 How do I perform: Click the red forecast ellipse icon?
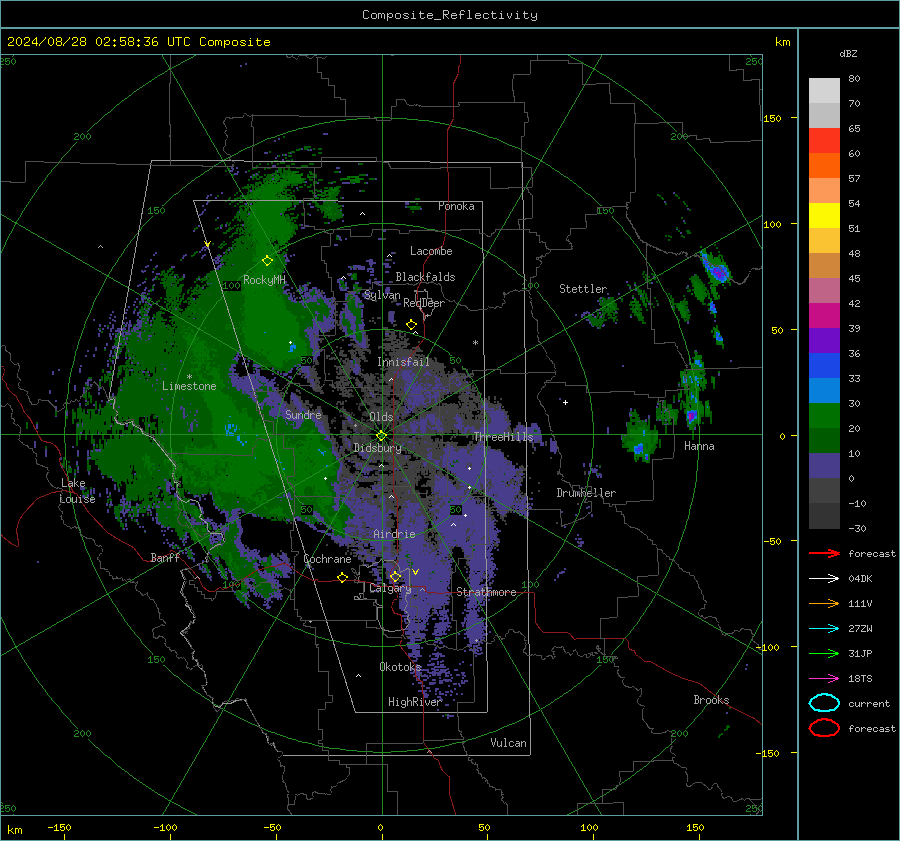point(824,728)
